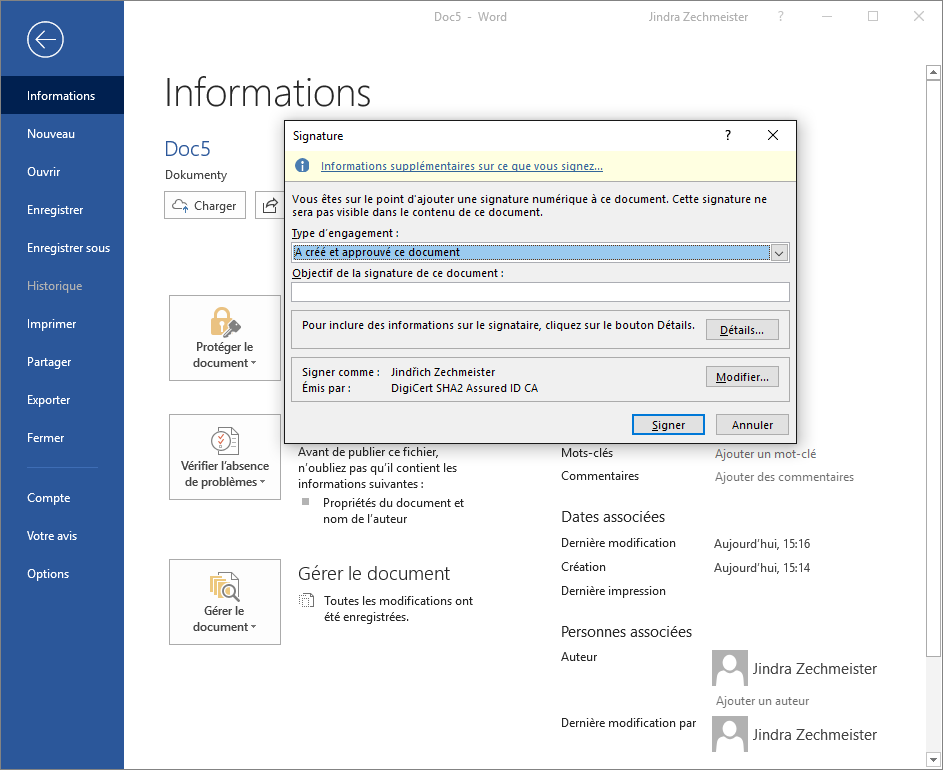This screenshot has width=943, height=770.
Task: Click last-modified-by name Jindra Zechmeister
Action: click(814, 735)
